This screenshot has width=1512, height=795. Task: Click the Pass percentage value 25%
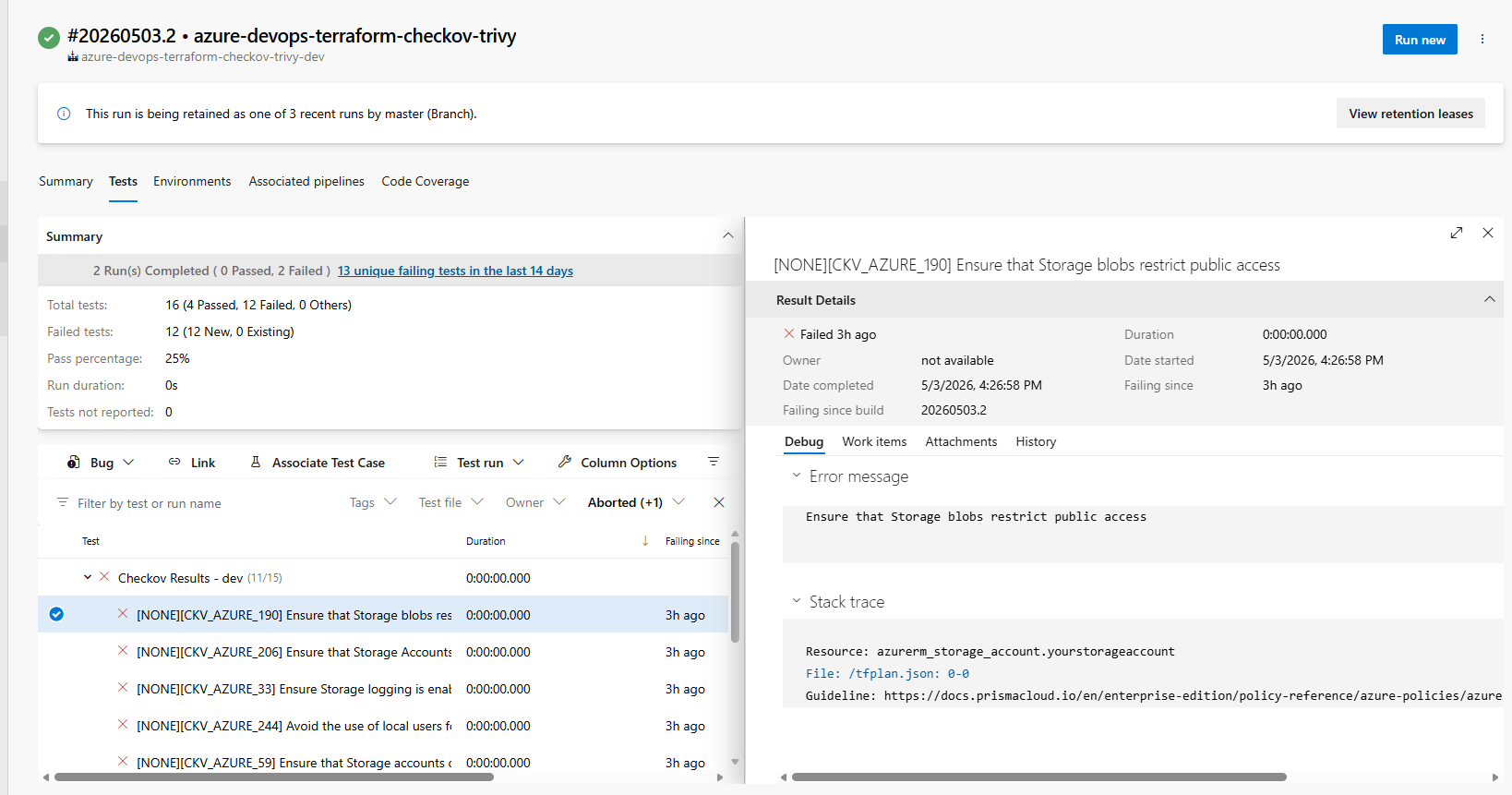(177, 358)
